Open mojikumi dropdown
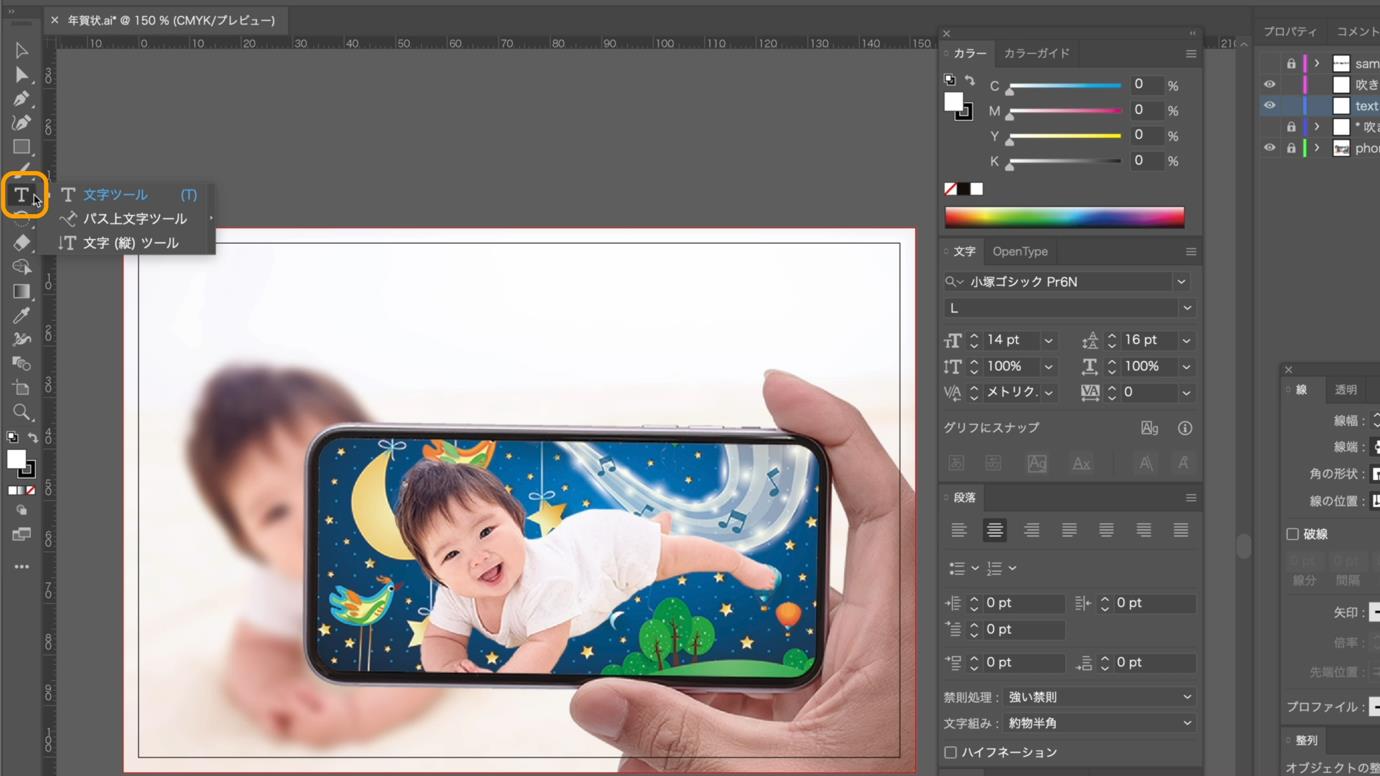Image resolution: width=1380 pixels, height=776 pixels. (1100, 723)
